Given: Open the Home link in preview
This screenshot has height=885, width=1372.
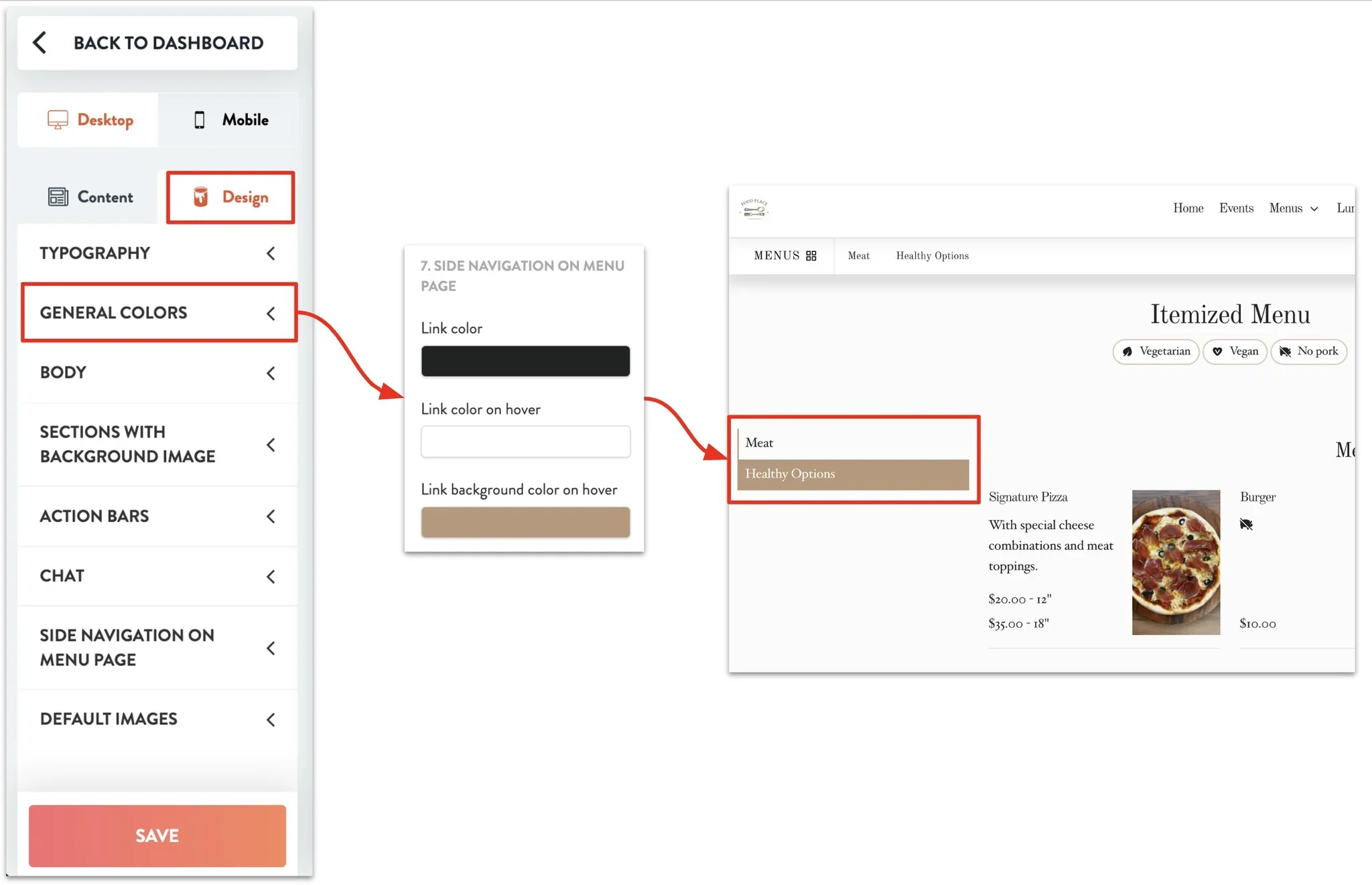Looking at the screenshot, I should pos(1188,208).
